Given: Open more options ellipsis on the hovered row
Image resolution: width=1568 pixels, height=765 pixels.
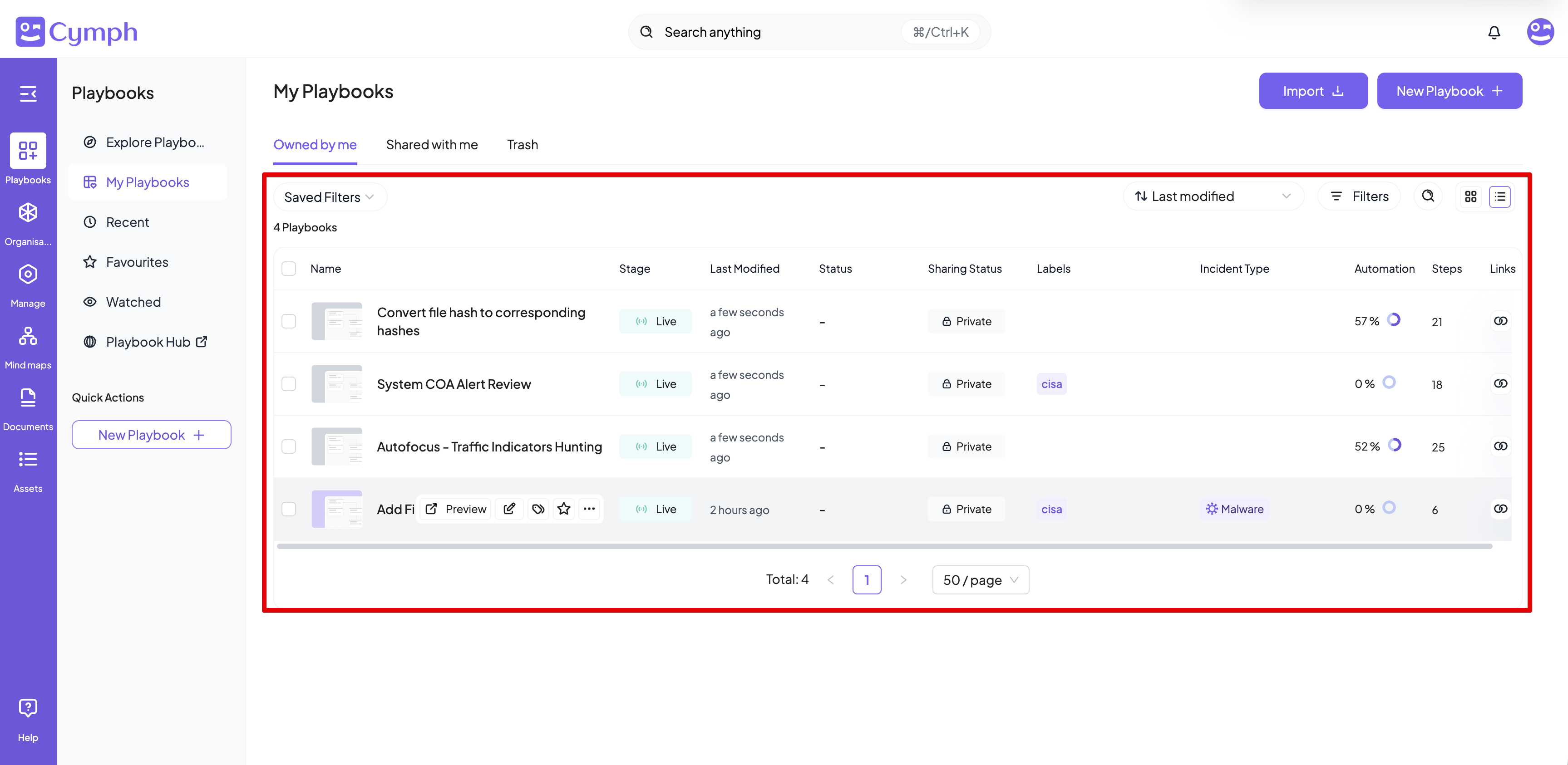Looking at the screenshot, I should coord(589,509).
